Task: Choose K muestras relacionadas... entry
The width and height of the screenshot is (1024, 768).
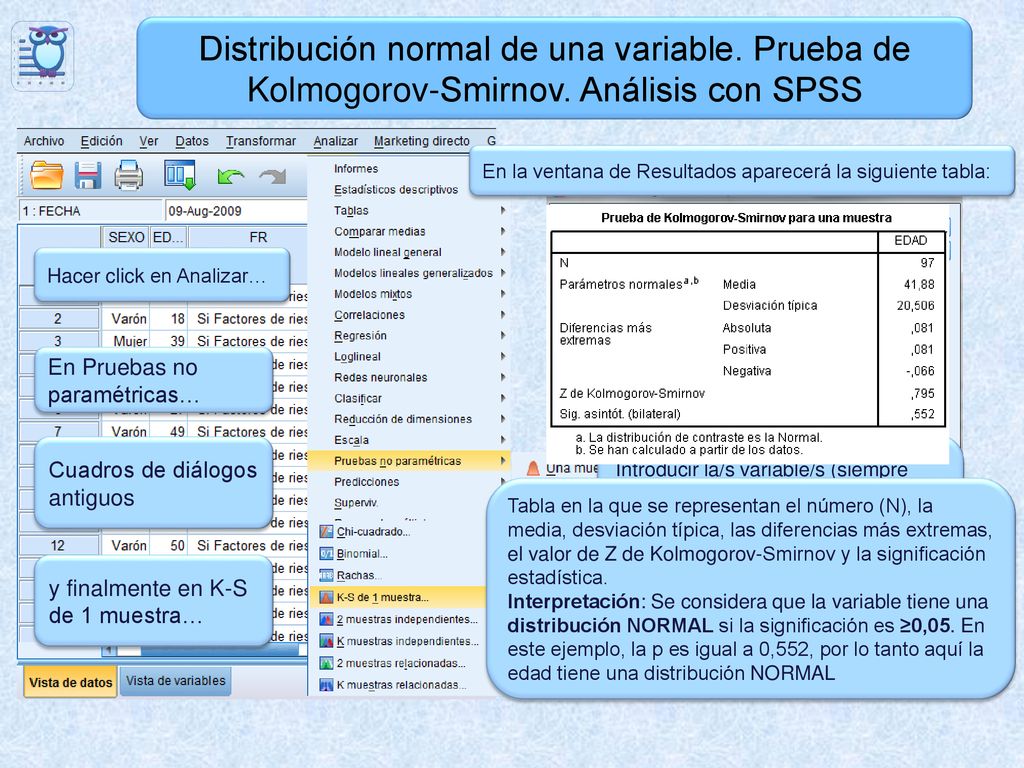Action: (402, 685)
